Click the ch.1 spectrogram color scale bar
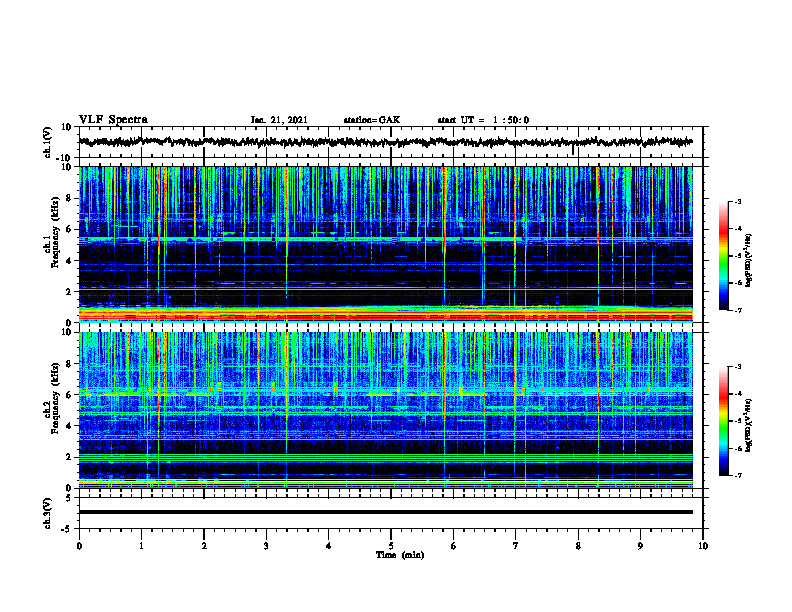Viewport: 792px width, 612px height. tap(723, 255)
